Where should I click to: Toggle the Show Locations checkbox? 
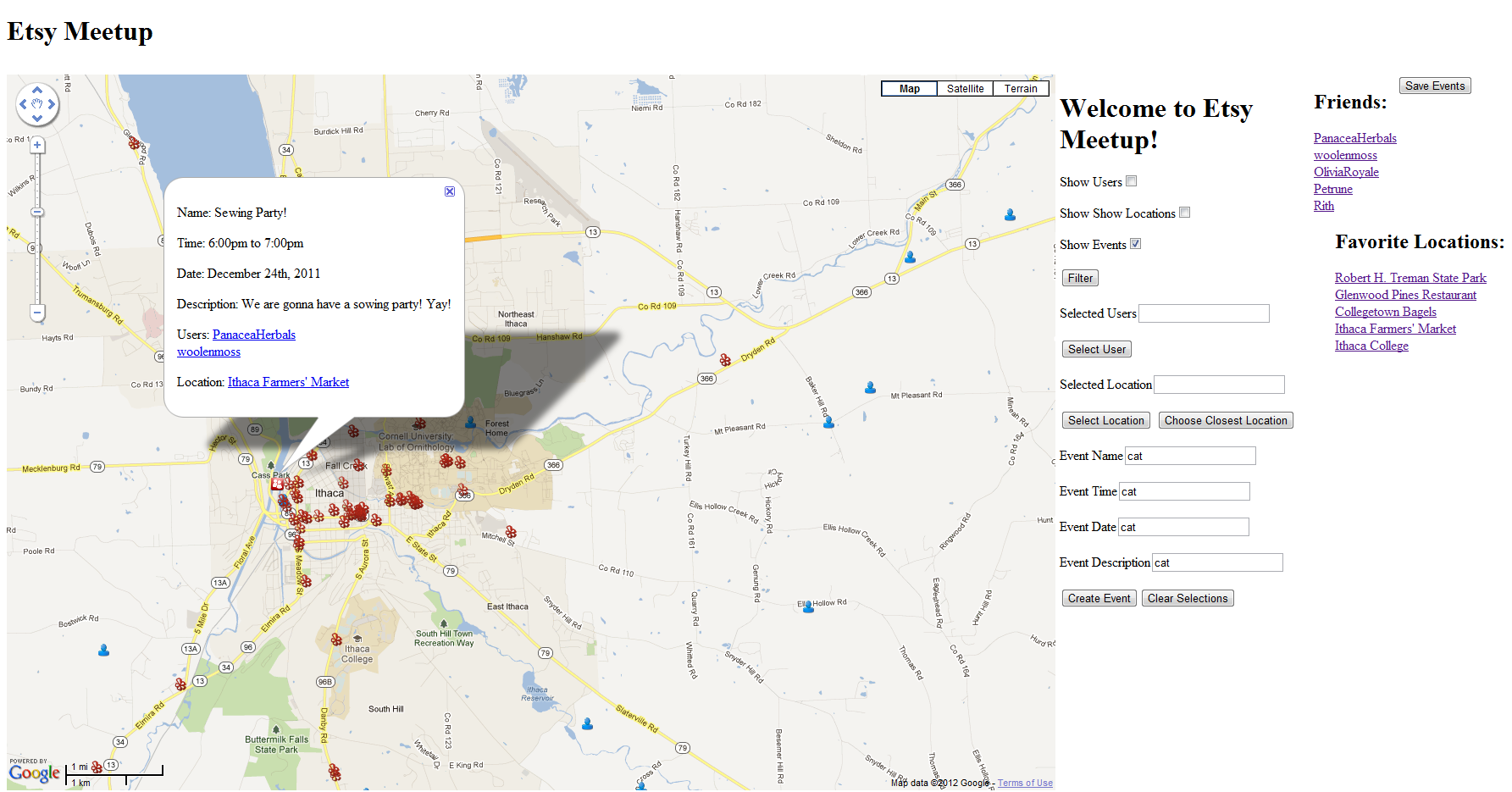[x=1185, y=213]
